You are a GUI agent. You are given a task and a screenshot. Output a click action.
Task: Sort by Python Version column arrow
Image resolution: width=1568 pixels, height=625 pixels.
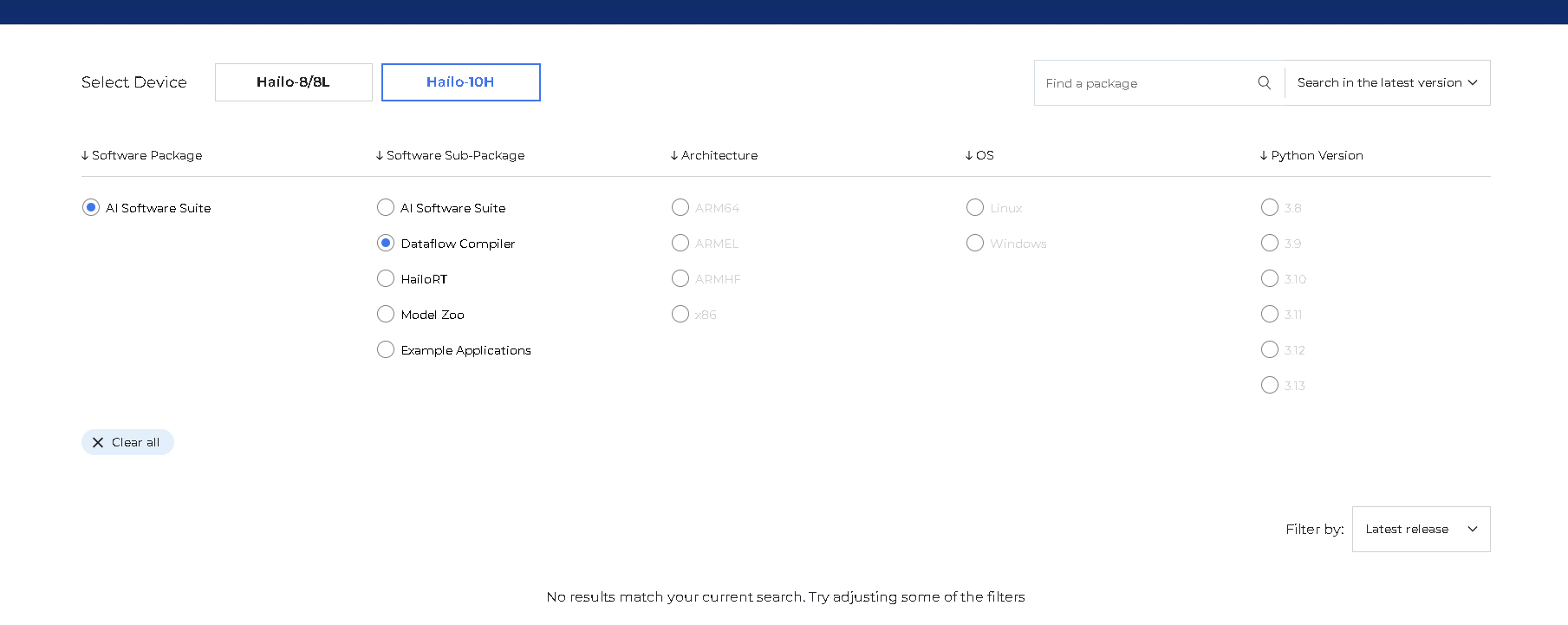point(1264,156)
